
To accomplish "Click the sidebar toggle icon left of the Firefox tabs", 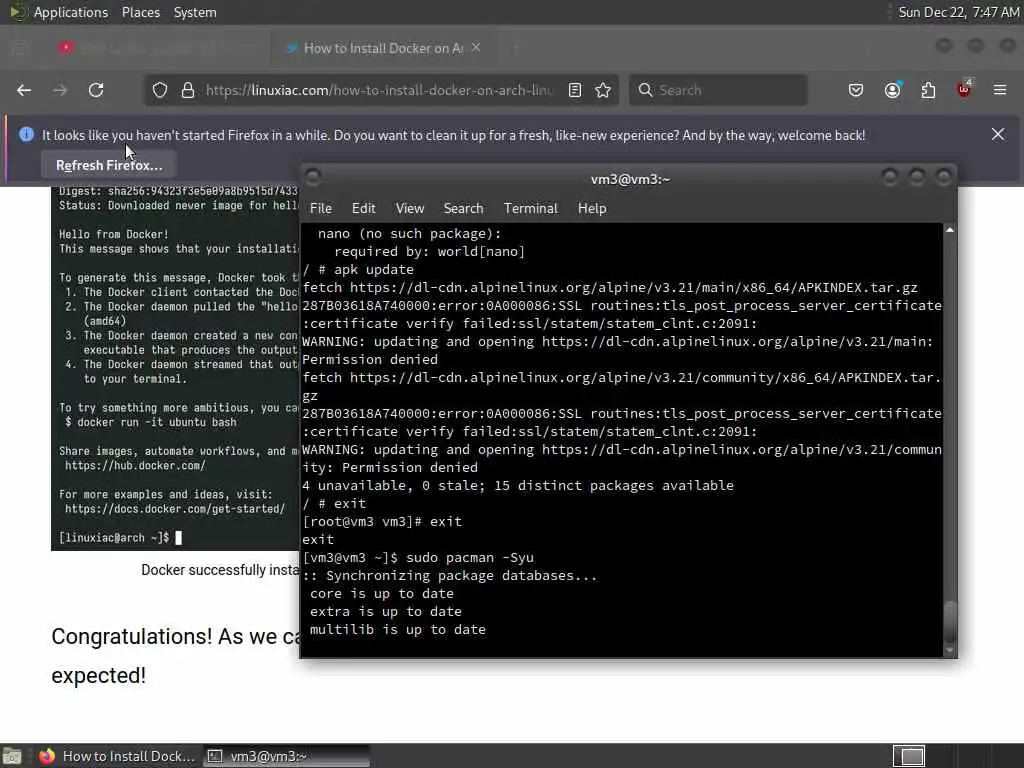I will (20, 48).
